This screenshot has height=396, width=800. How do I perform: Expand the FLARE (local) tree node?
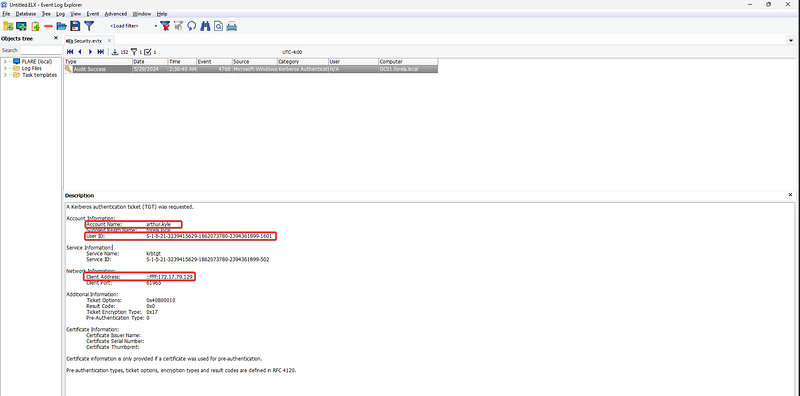click(5, 62)
